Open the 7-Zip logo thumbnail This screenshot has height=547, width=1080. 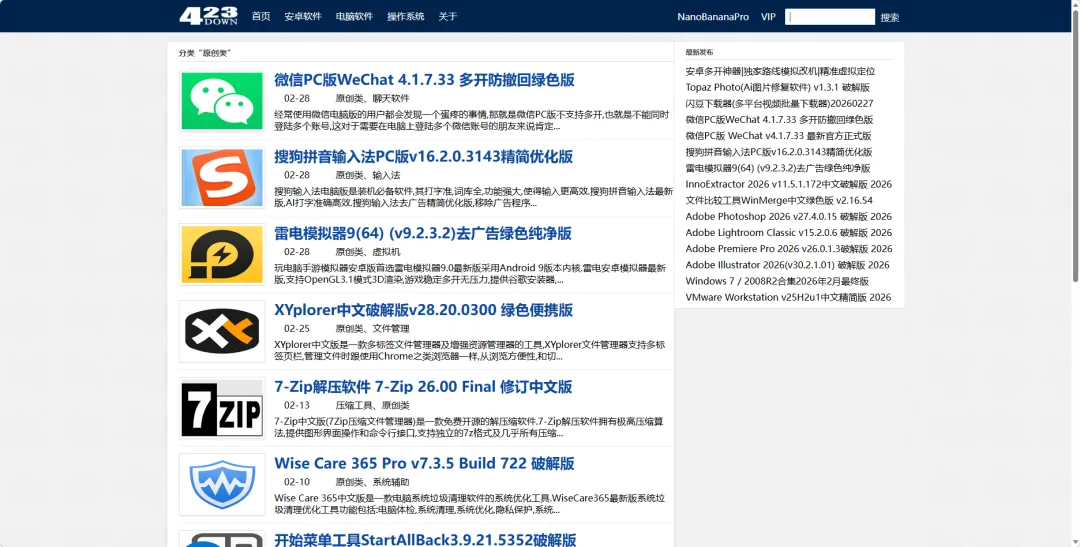pyautogui.click(x=222, y=408)
